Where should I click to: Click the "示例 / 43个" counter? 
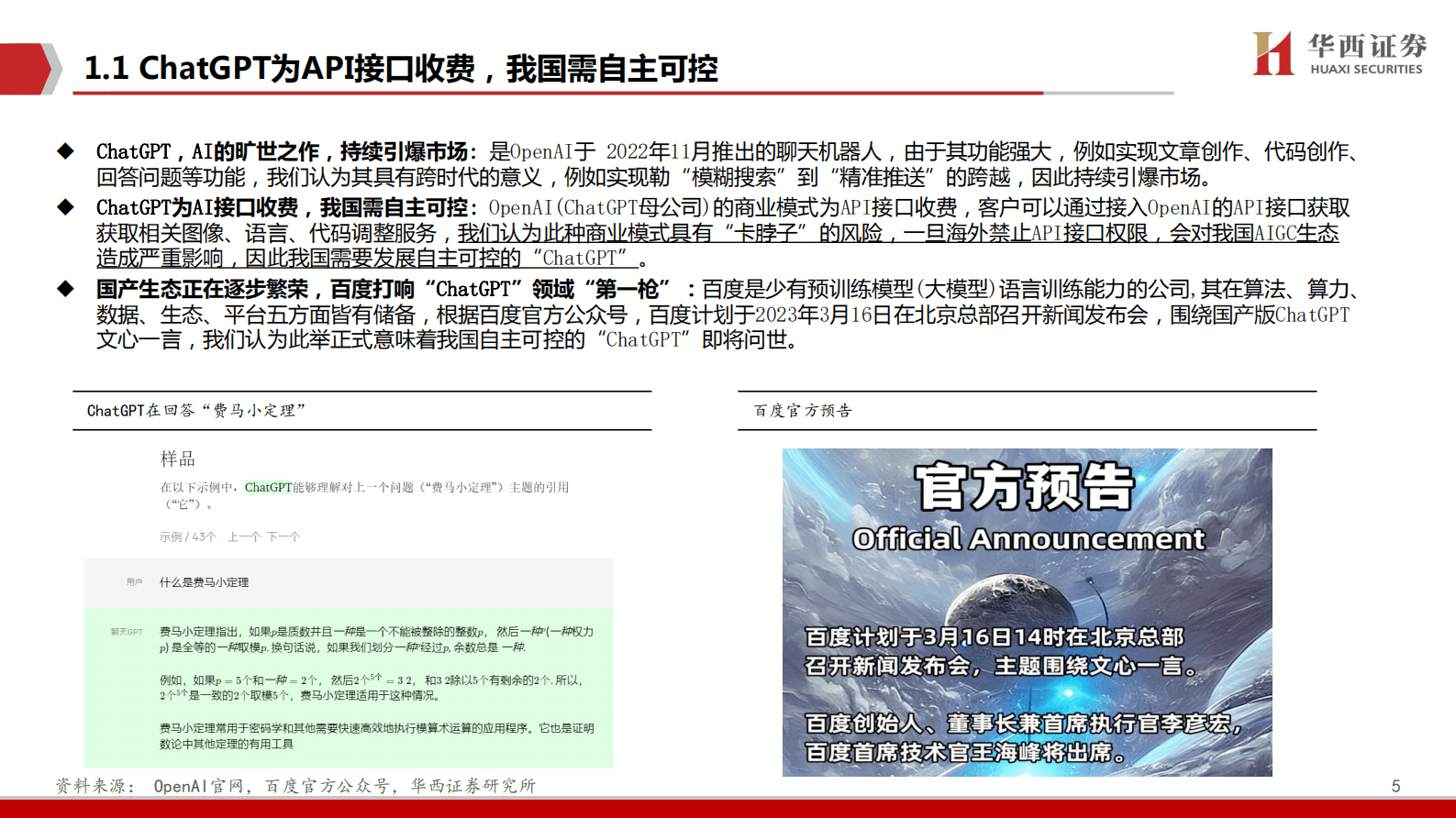point(187,536)
